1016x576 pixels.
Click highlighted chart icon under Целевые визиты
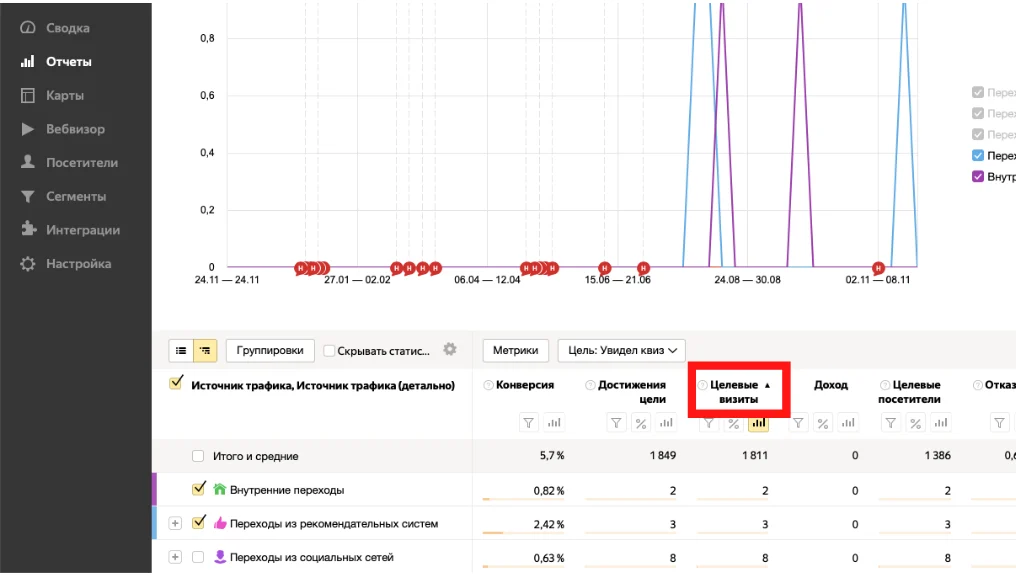[x=758, y=423]
